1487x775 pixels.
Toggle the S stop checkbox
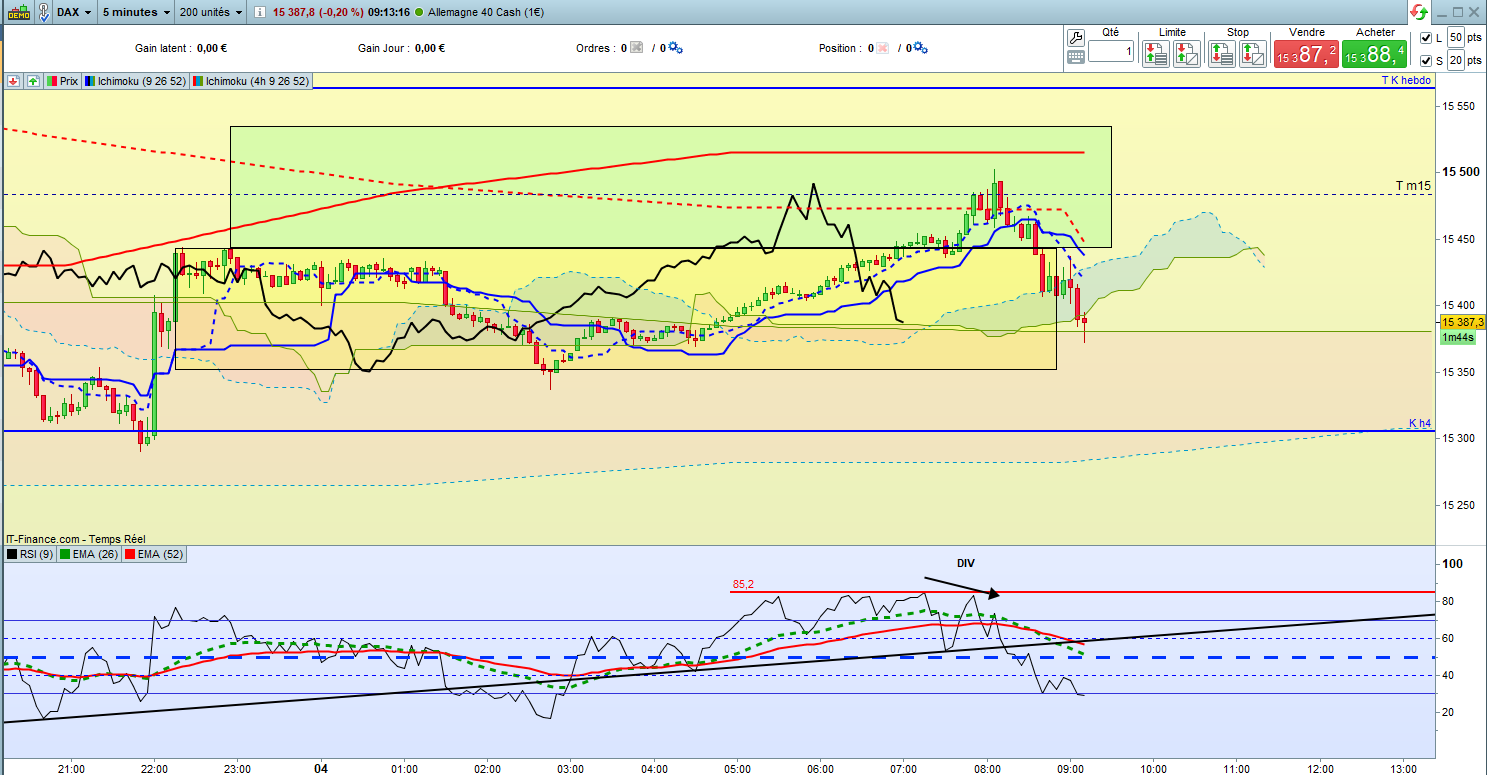tap(1425, 61)
